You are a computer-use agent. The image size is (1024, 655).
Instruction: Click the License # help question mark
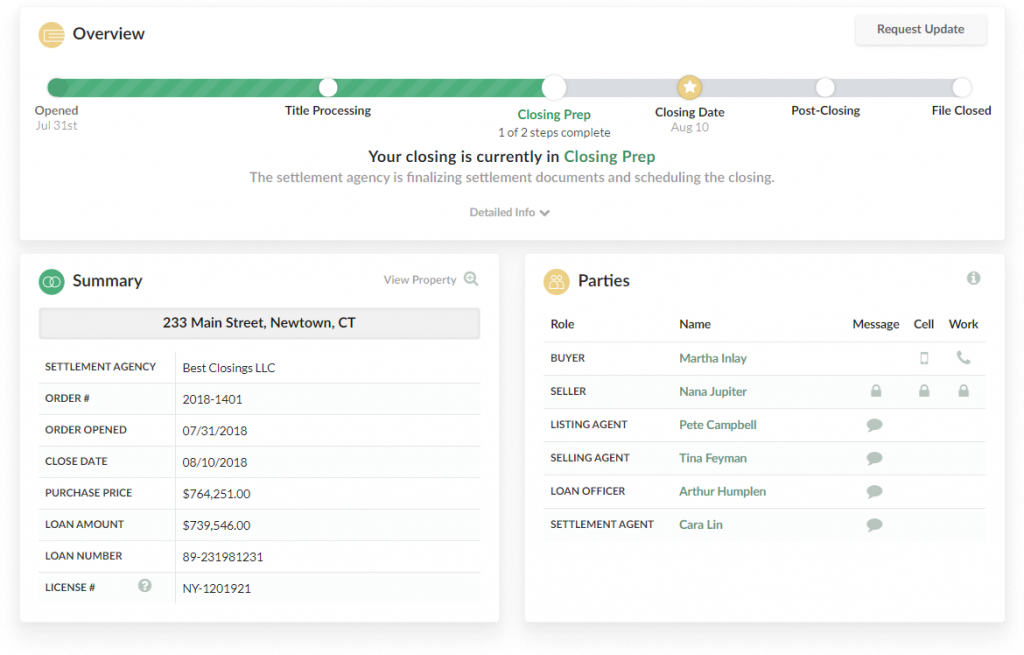145,587
